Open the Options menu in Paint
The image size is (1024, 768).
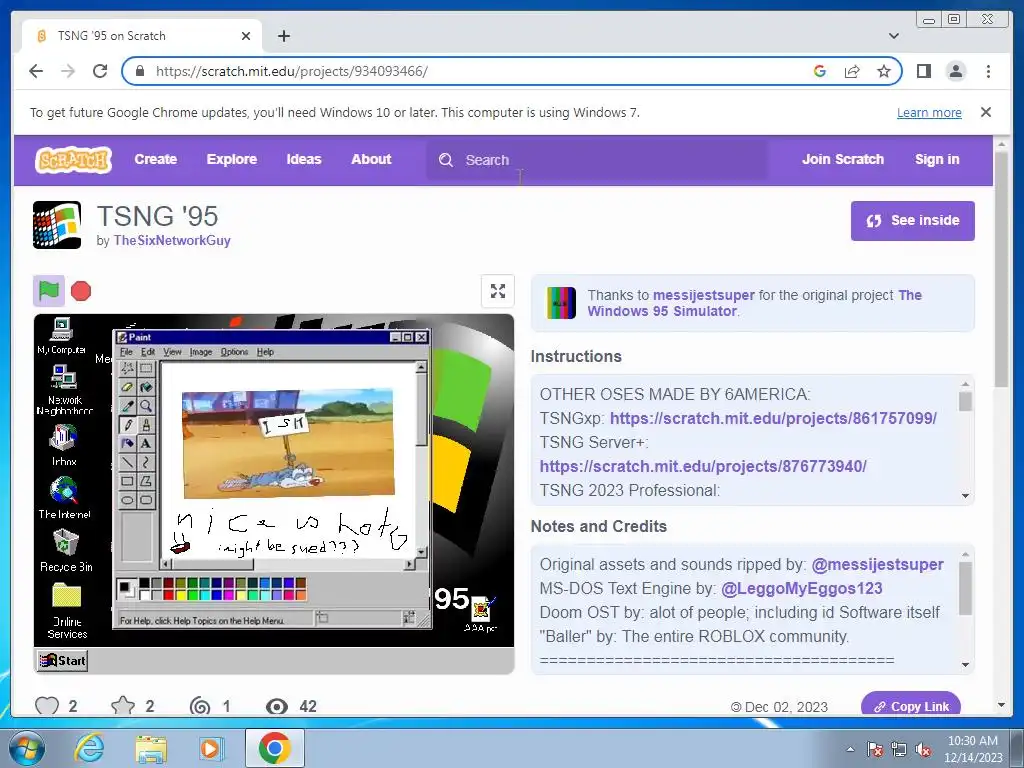[234, 352]
